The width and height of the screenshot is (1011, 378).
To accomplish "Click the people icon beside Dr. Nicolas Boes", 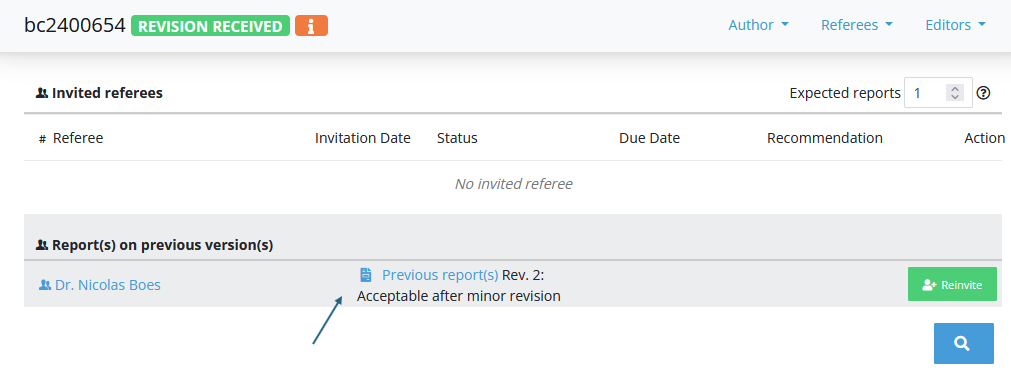I will click(x=44, y=284).
